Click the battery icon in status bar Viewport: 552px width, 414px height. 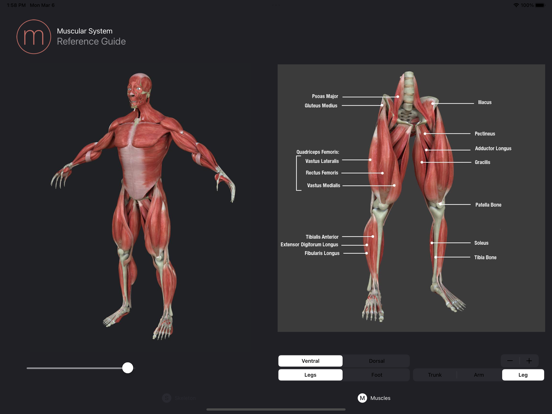tap(540, 5)
